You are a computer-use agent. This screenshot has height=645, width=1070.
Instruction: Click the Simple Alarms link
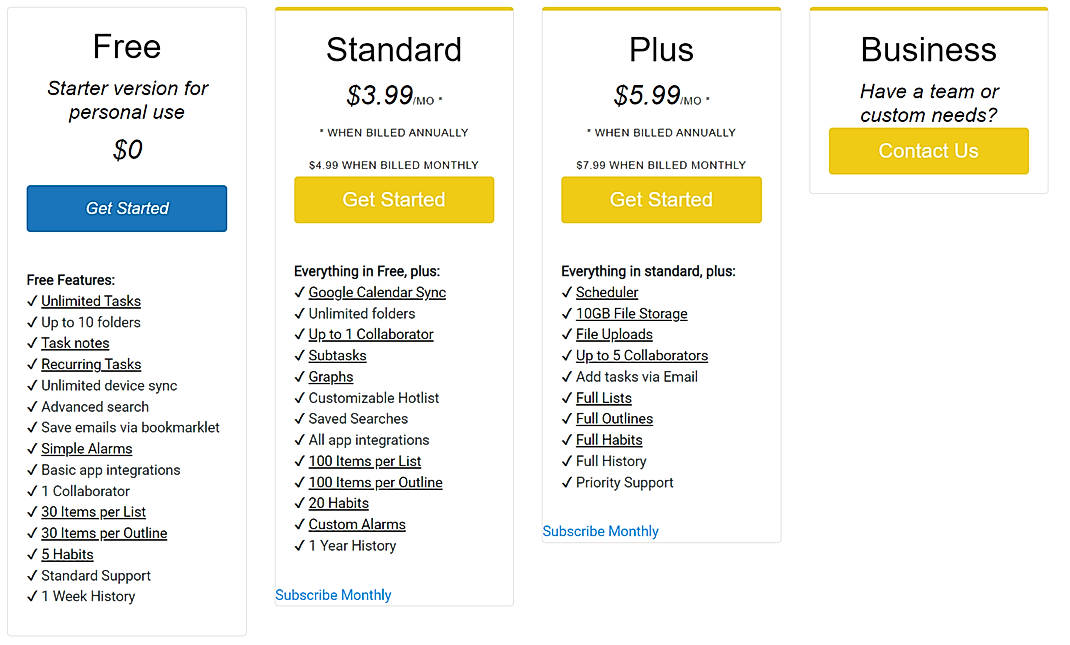[86, 449]
